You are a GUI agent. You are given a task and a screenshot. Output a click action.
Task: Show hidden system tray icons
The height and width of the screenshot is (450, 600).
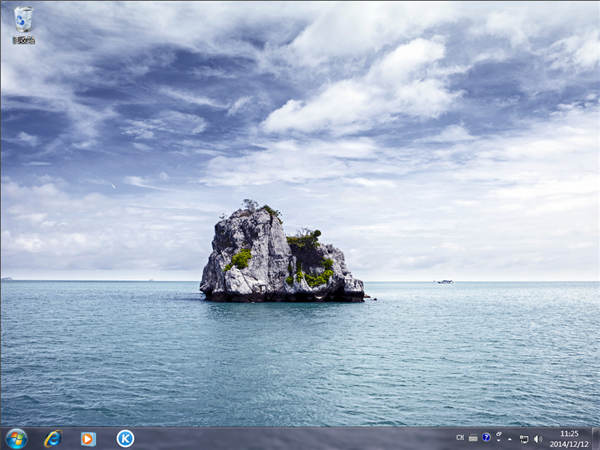pos(510,439)
